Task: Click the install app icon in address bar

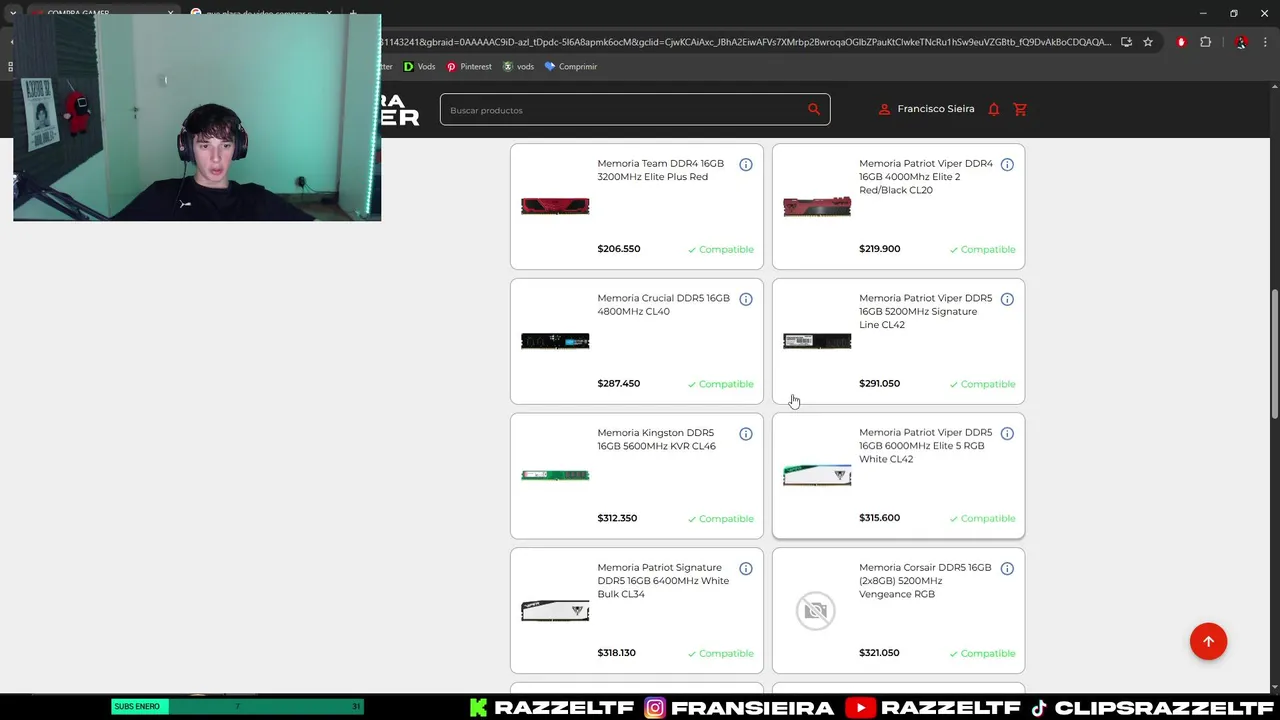Action: tap(1126, 42)
